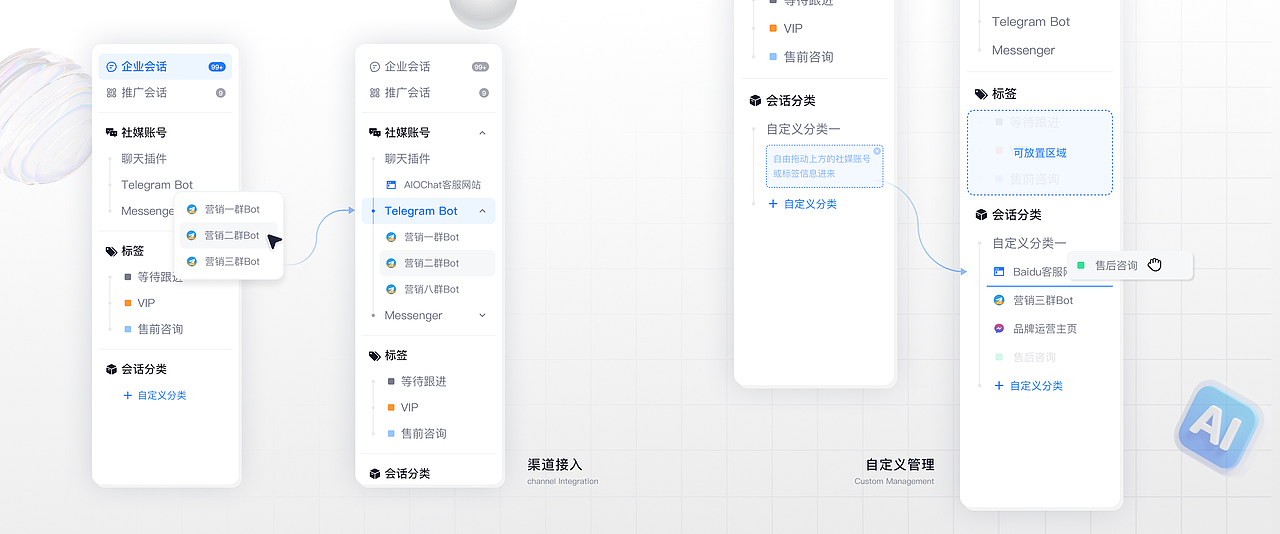Open 企业会话 in the collapsed sidebar panel
1280x534 pixels.
[165, 67]
